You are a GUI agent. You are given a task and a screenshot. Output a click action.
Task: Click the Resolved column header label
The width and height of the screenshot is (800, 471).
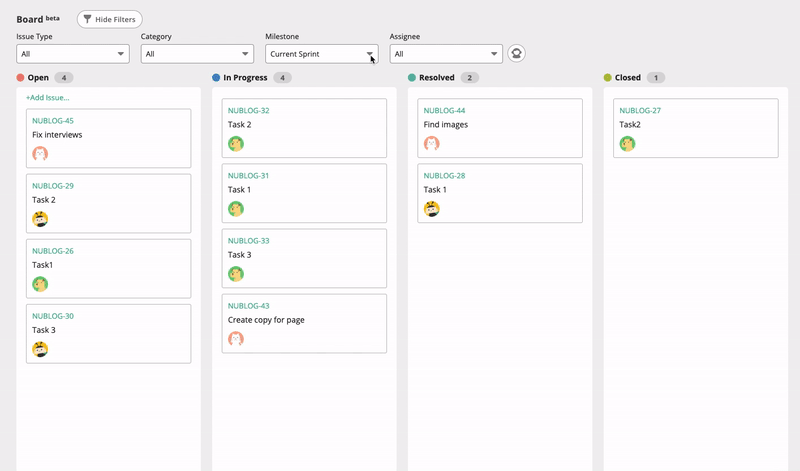click(437, 78)
